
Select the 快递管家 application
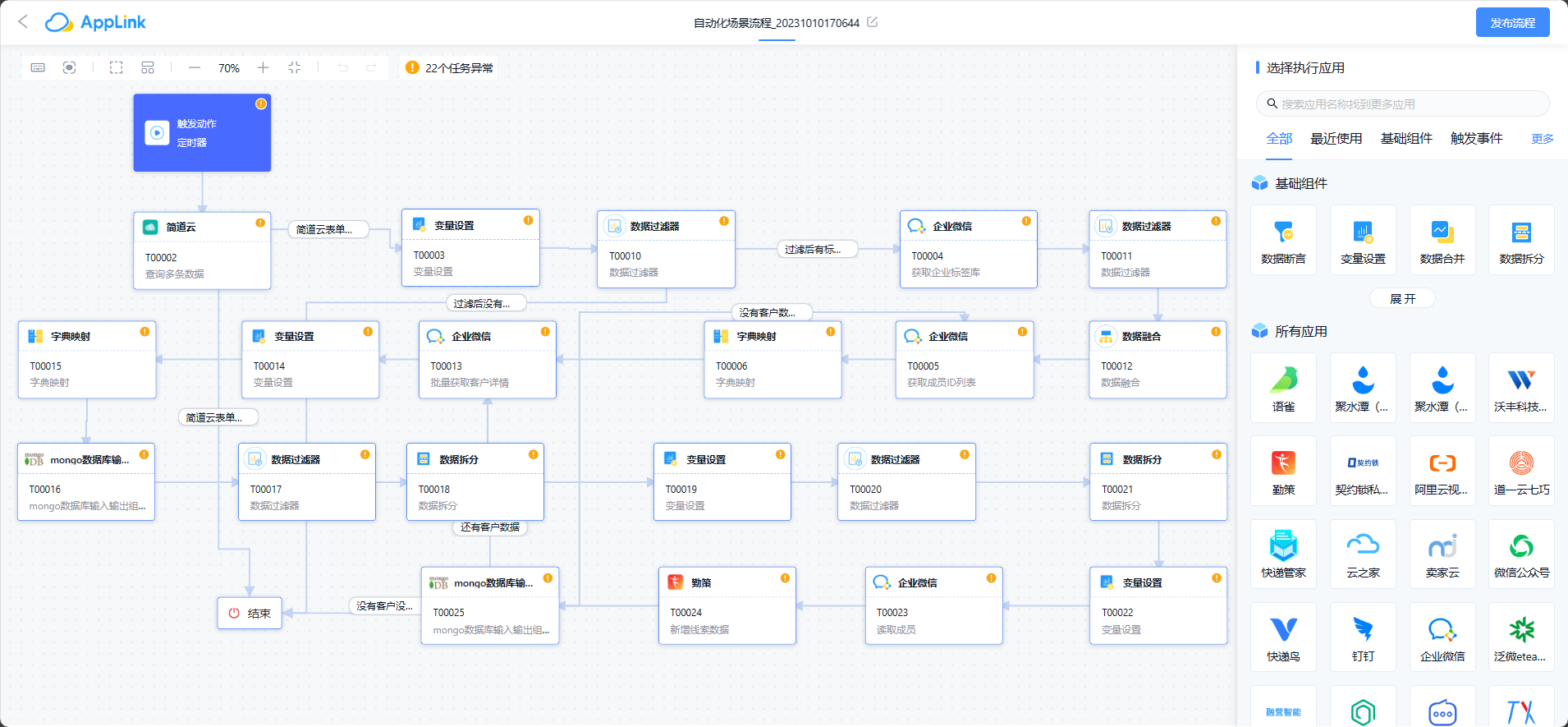click(x=1283, y=554)
